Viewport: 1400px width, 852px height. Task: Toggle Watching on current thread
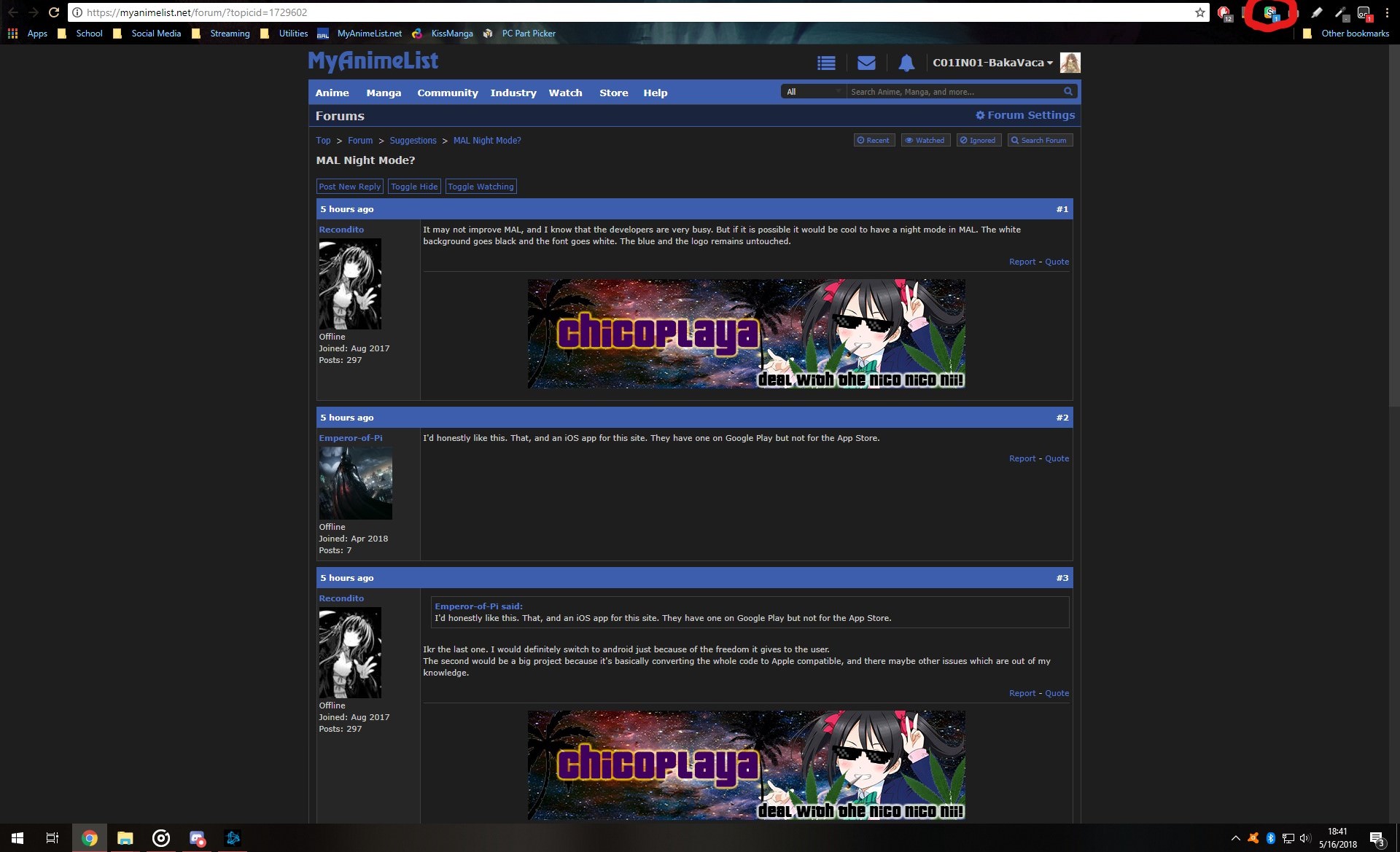tap(481, 186)
